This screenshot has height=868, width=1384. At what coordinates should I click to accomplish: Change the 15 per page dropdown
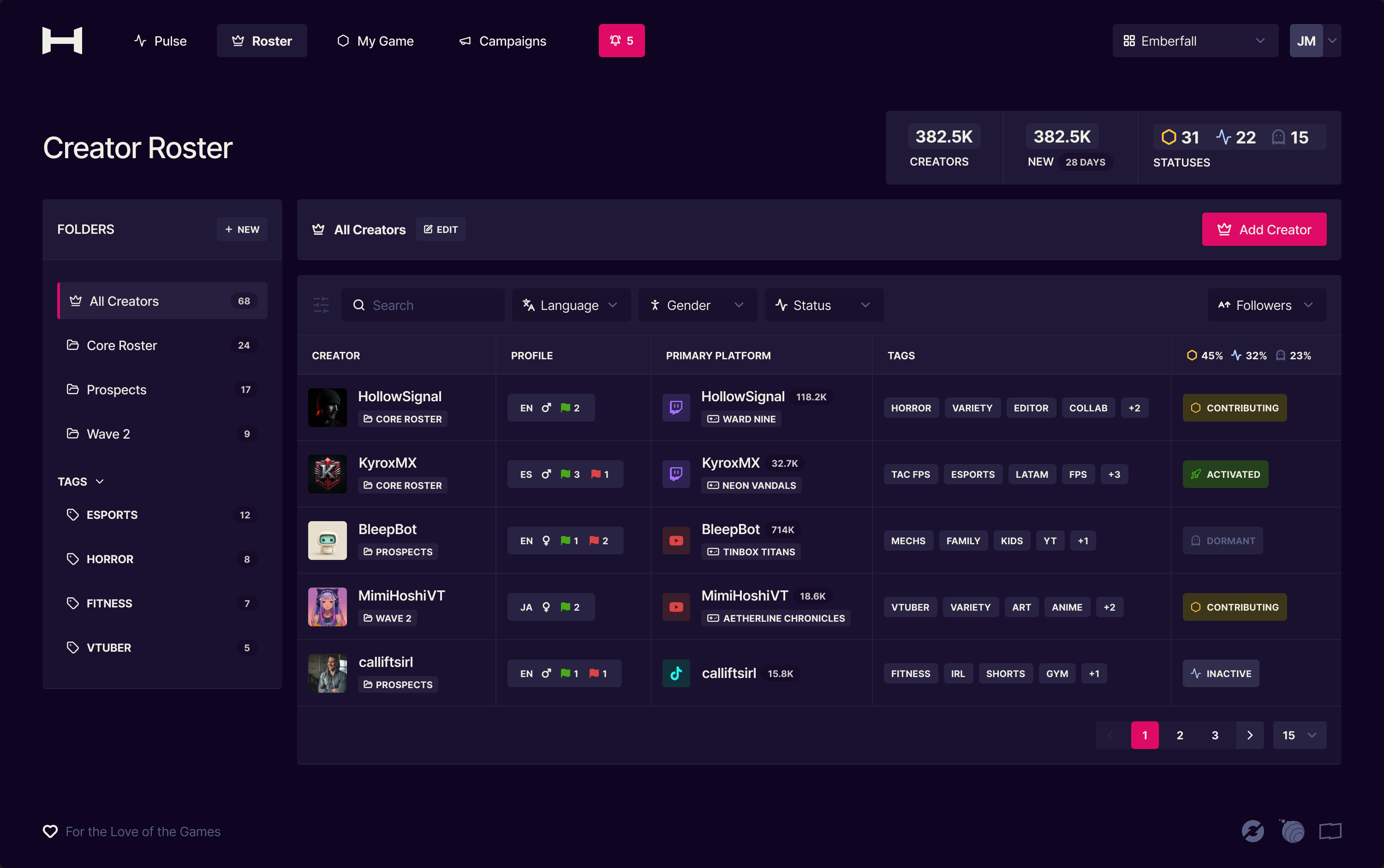pyautogui.click(x=1300, y=735)
